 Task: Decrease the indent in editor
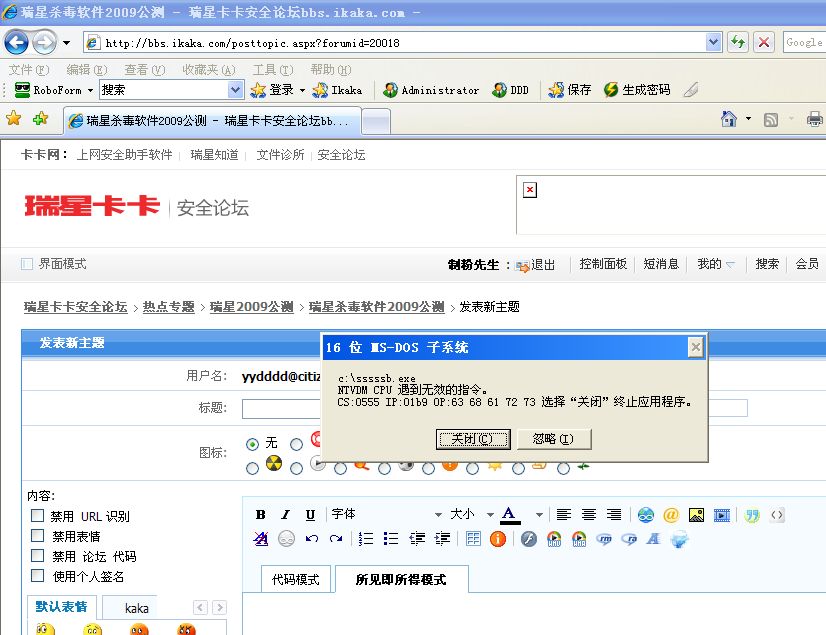(x=417, y=539)
